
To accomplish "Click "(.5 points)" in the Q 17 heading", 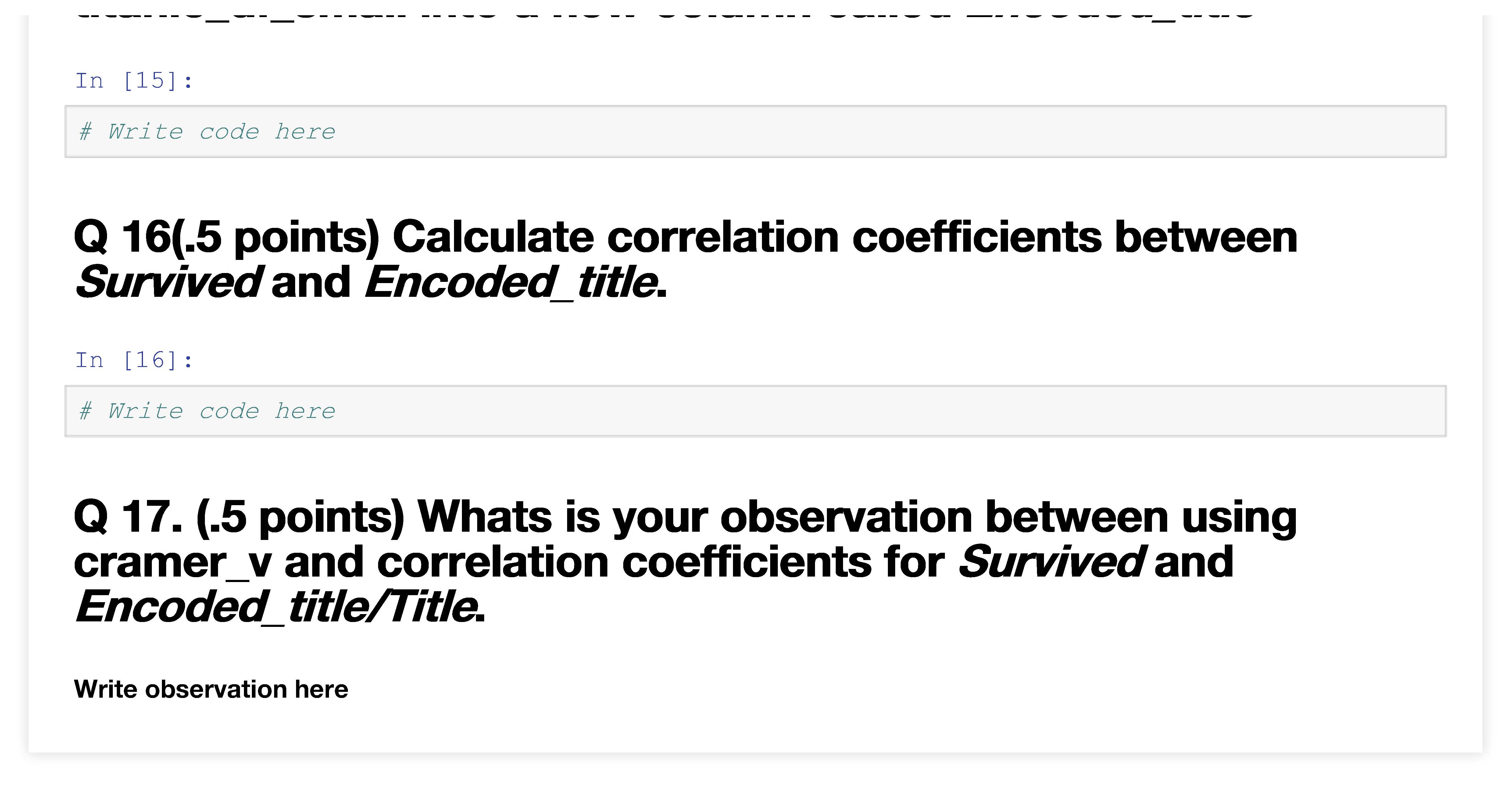I will [x=301, y=517].
